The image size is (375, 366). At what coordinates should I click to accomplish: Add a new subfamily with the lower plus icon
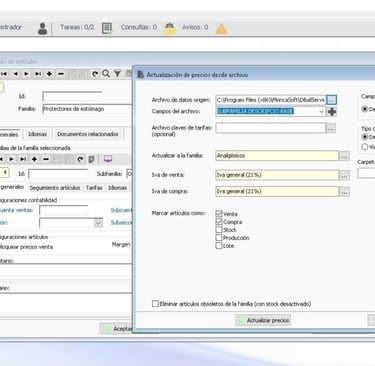pos(34,159)
